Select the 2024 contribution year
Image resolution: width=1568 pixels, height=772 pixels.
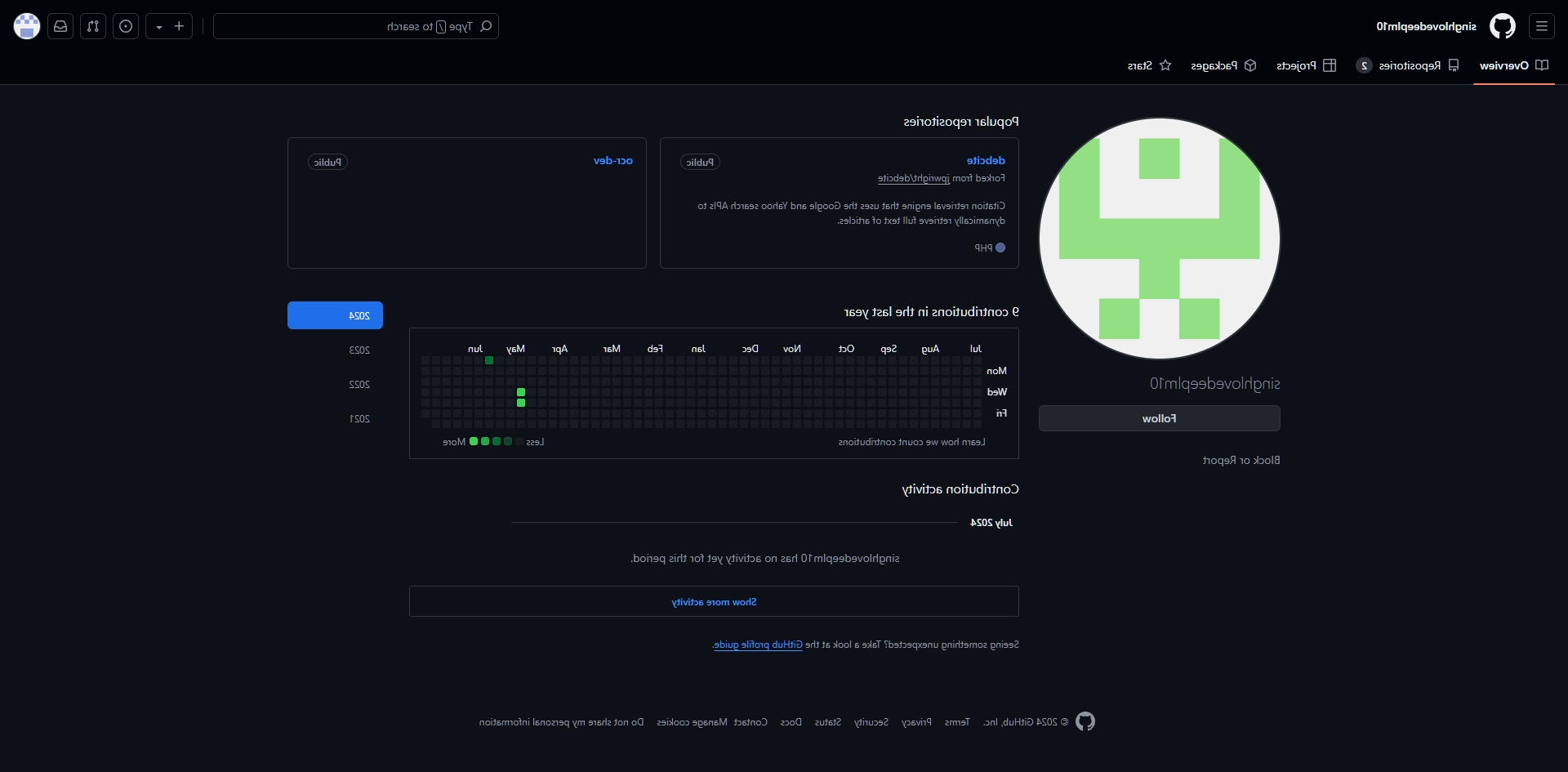(x=335, y=315)
